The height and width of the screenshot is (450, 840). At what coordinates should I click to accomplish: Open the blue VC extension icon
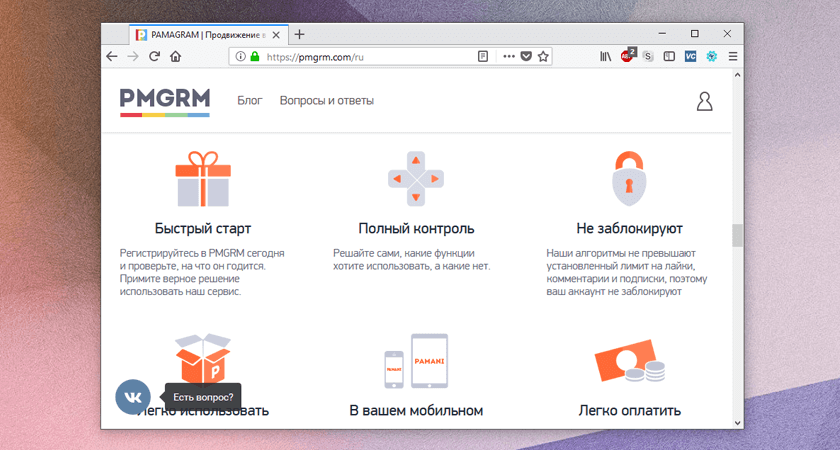(691, 56)
